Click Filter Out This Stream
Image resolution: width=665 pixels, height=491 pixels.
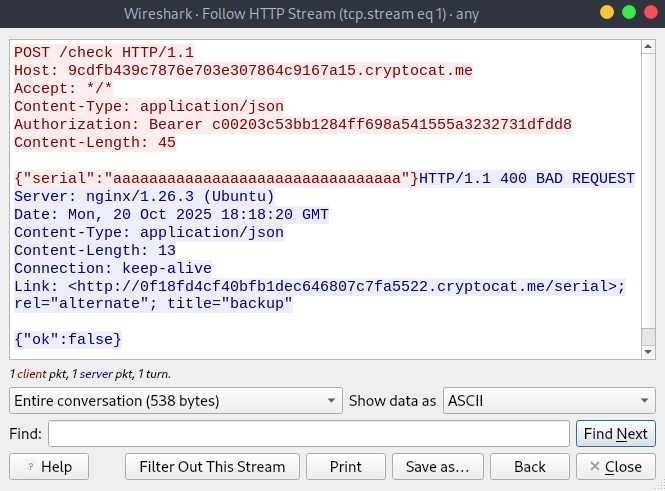(x=212, y=467)
